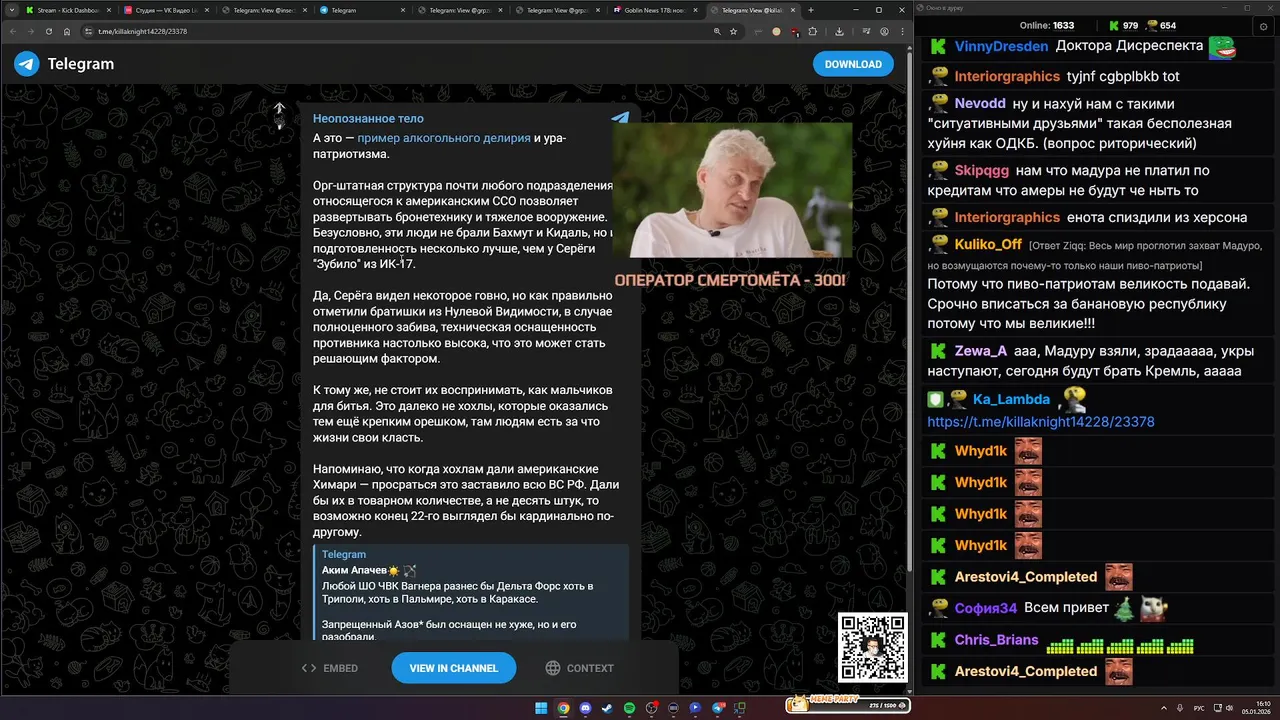Bookmark this page with star icon
The width and height of the screenshot is (1280, 720).
coord(733,32)
